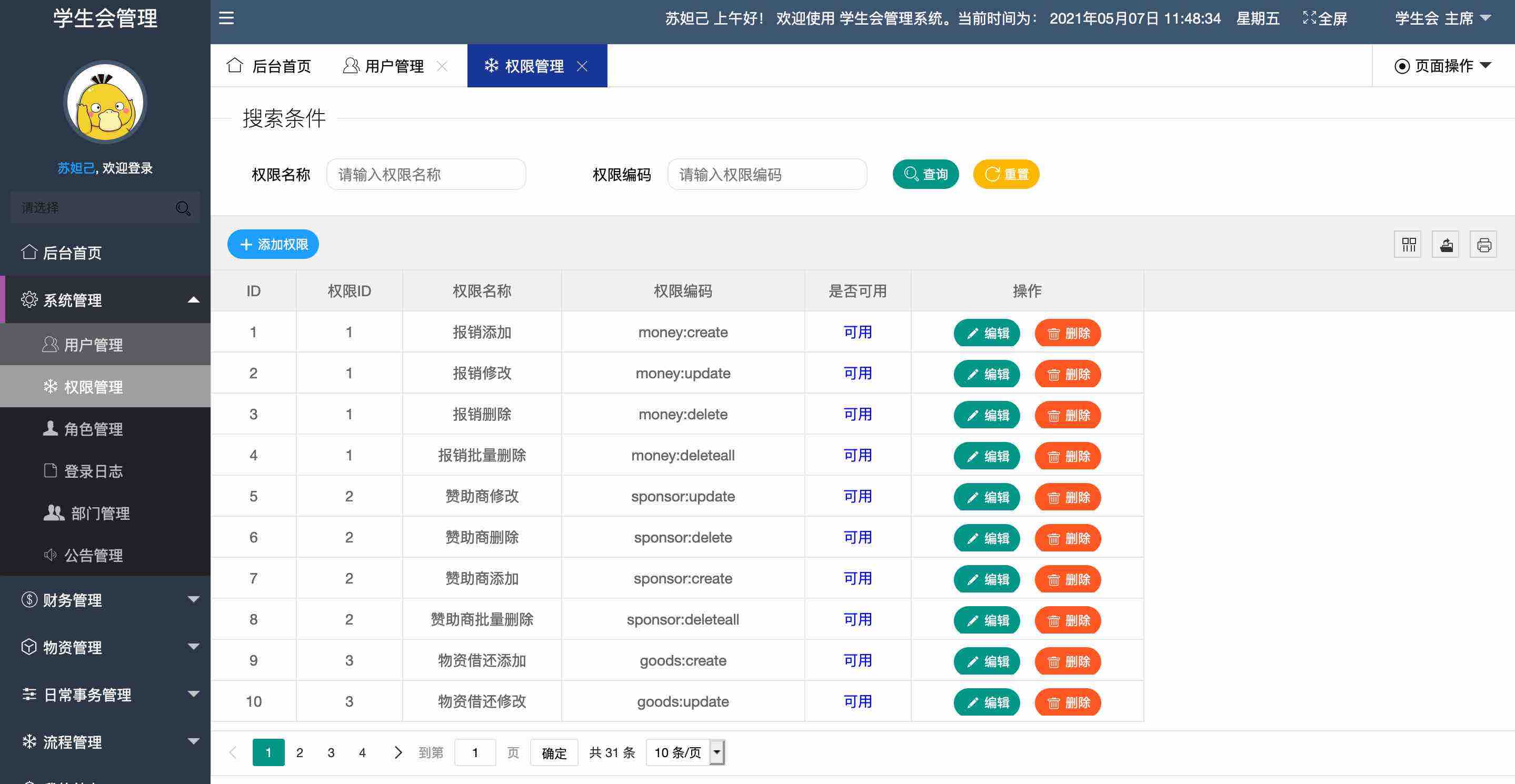Screen dimensions: 1515x784
Task: Open 角色管理 in the sidebar
Action: (x=93, y=429)
